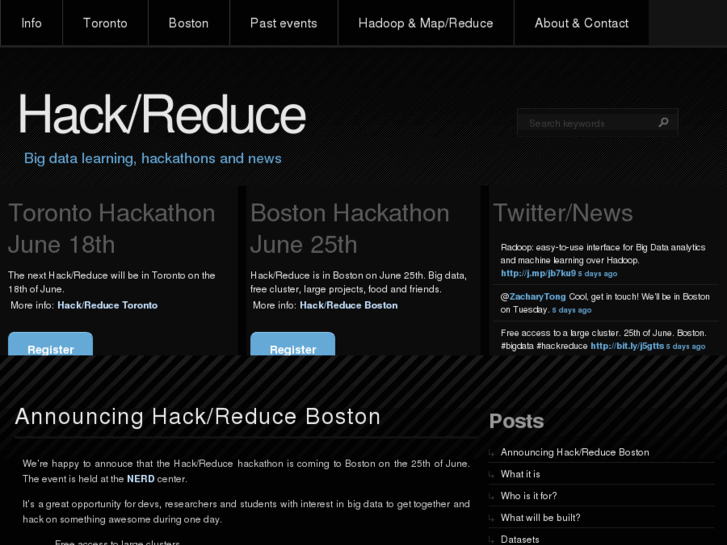Click Announcing Hack/Reduce Boston article heading
Screen dimensions: 727x545
click(198, 417)
